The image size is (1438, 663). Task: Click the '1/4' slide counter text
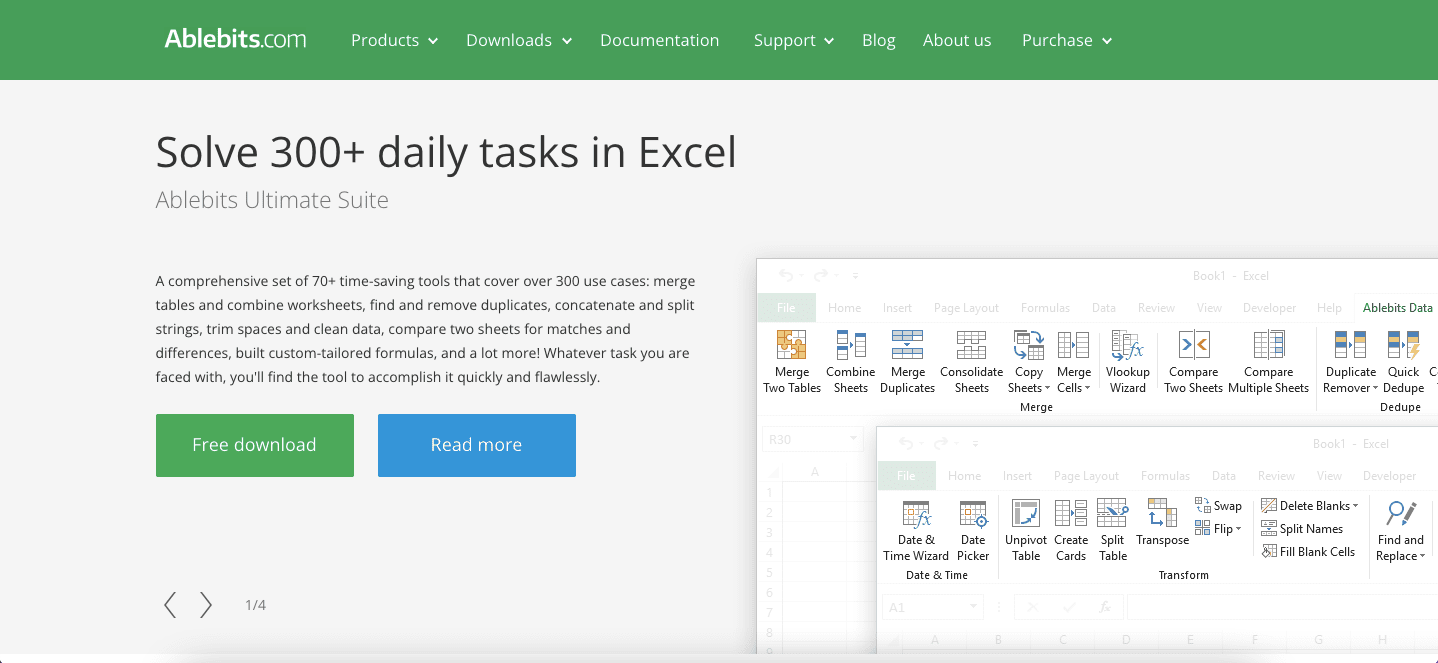point(255,605)
